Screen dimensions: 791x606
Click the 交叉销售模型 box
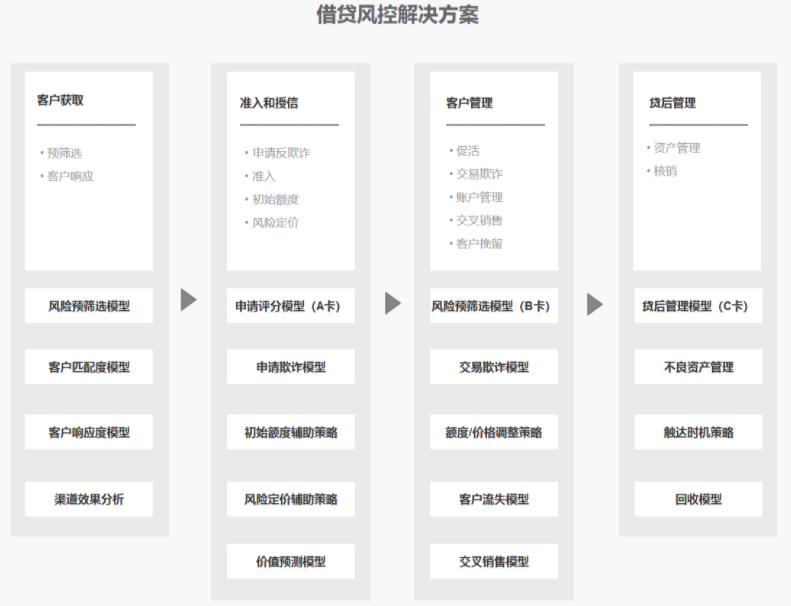coord(494,561)
